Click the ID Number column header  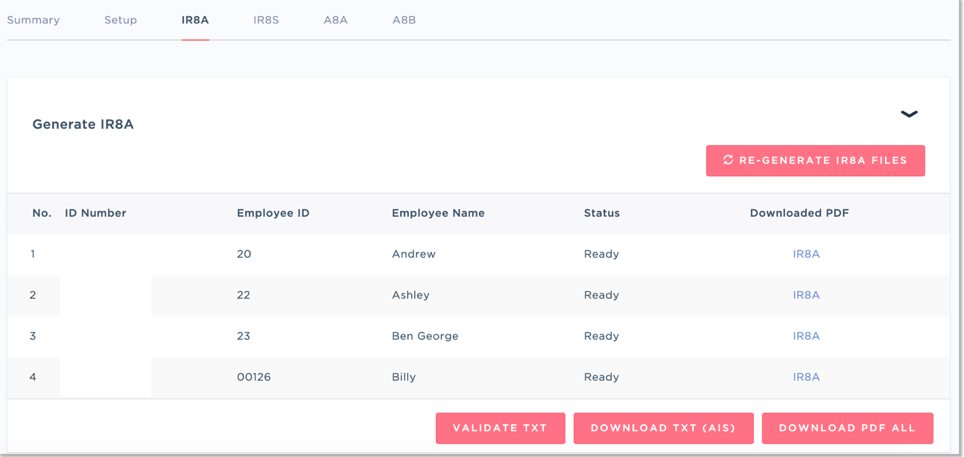point(95,213)
